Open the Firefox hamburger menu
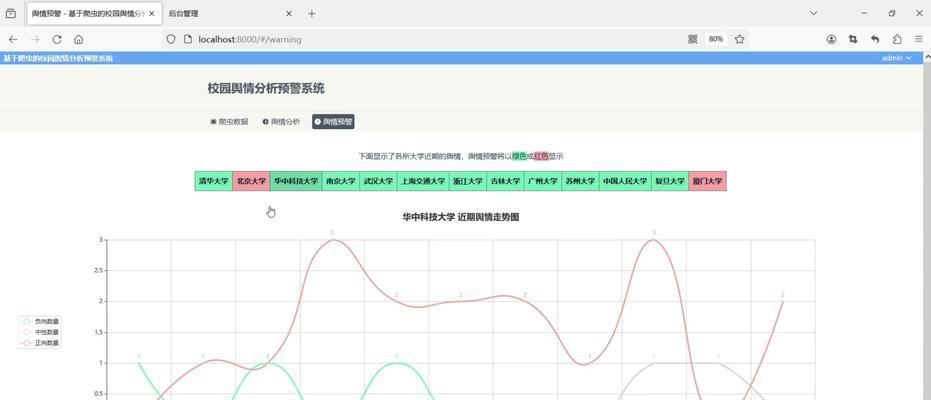The image size is (931, 400). pos(919,39)
